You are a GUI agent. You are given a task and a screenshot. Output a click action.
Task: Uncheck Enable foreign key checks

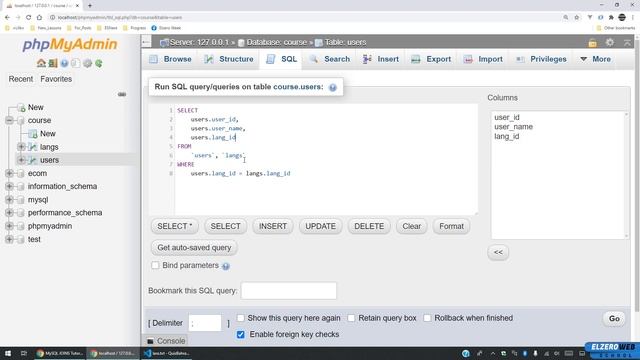[241, 334]
